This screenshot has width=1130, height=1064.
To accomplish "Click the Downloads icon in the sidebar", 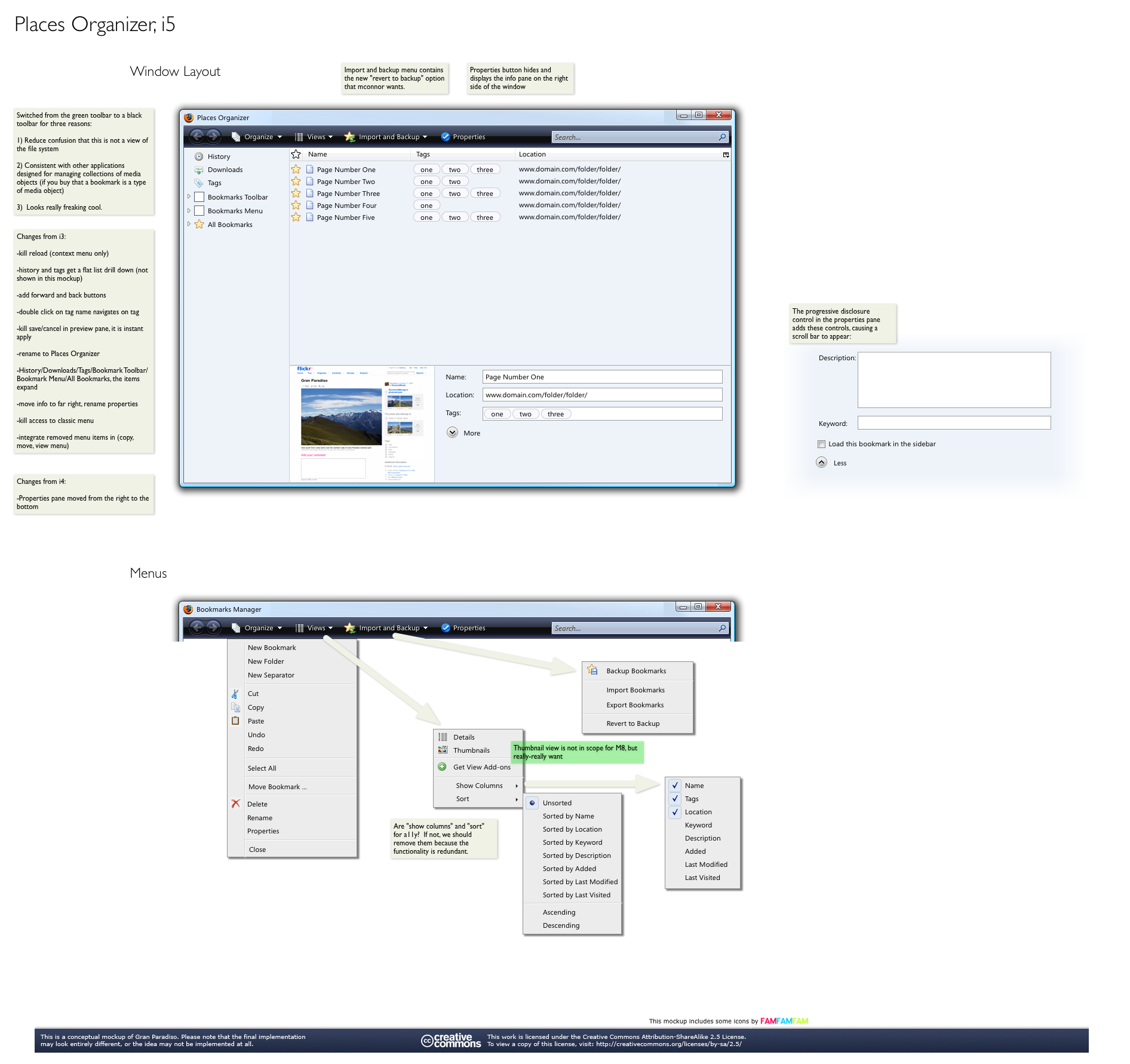I will [199, 170].
